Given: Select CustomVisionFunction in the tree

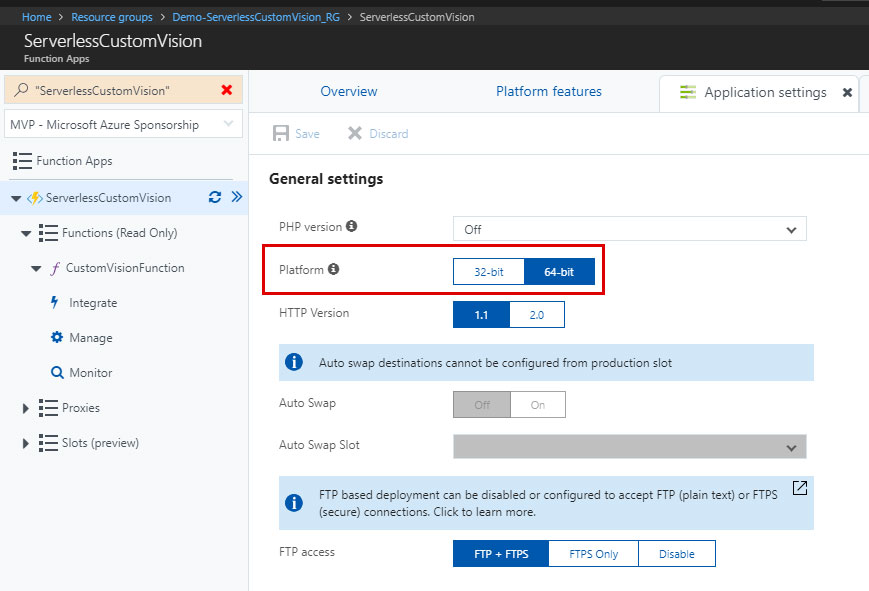Looking at the screenshot, I should [x=125, y=268].
